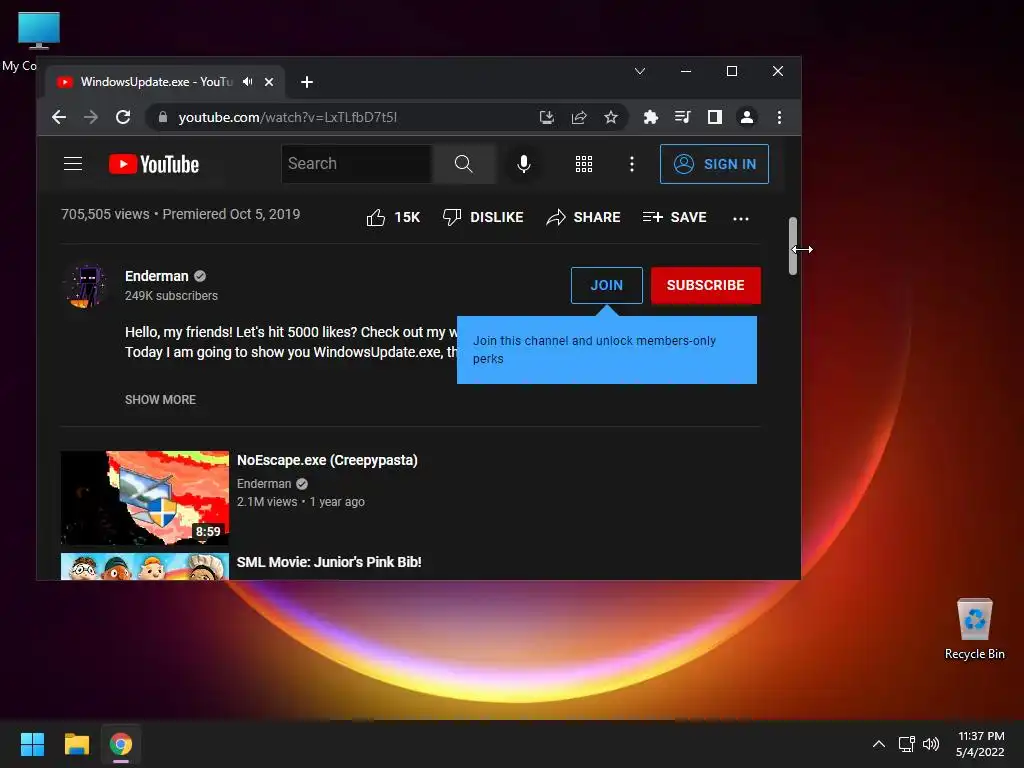The width and height of the screenshot is (1024, 768).
Task: Open the Chrome extensions puzzle icon
Action: (650, 117)
